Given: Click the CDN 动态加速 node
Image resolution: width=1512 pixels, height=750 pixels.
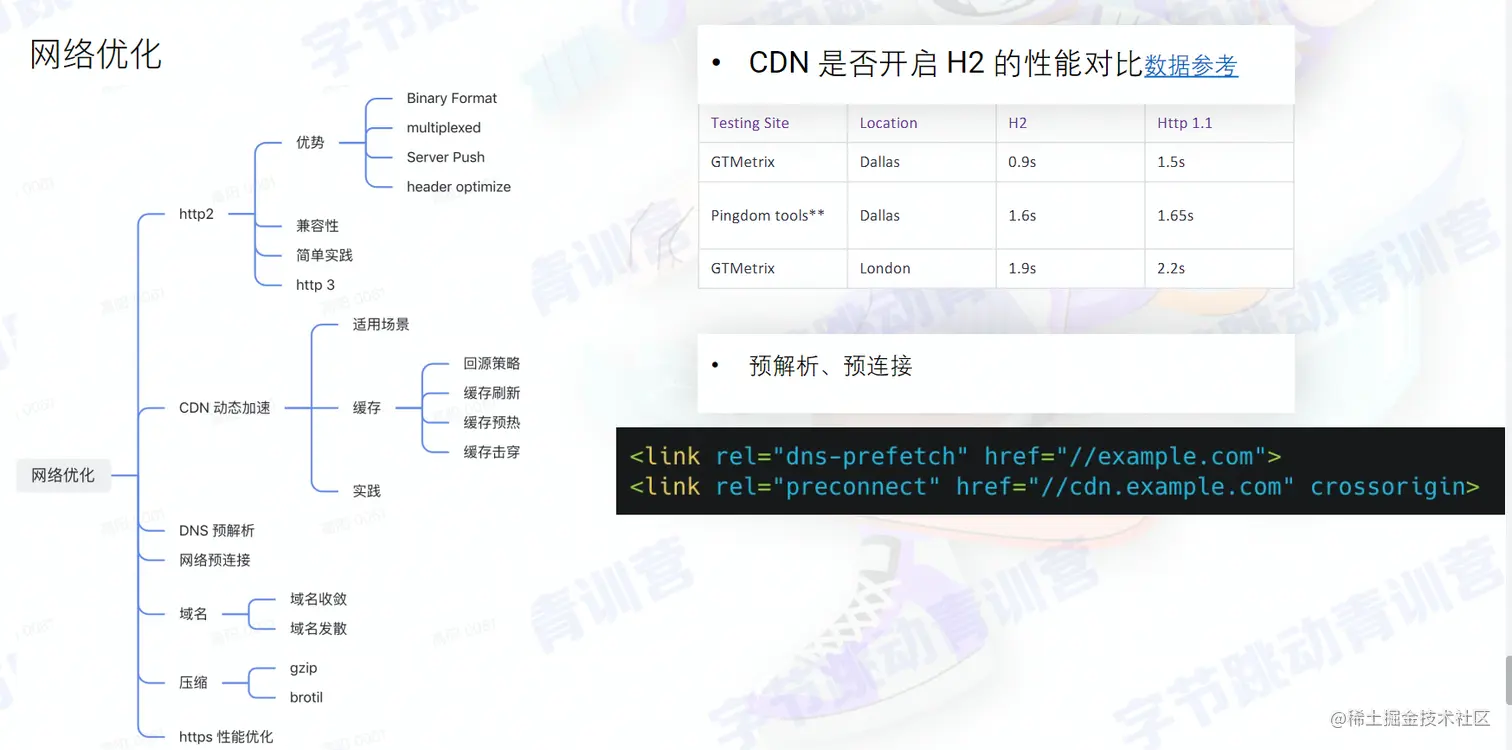Looking at the screenshot, I should [224, 408].
